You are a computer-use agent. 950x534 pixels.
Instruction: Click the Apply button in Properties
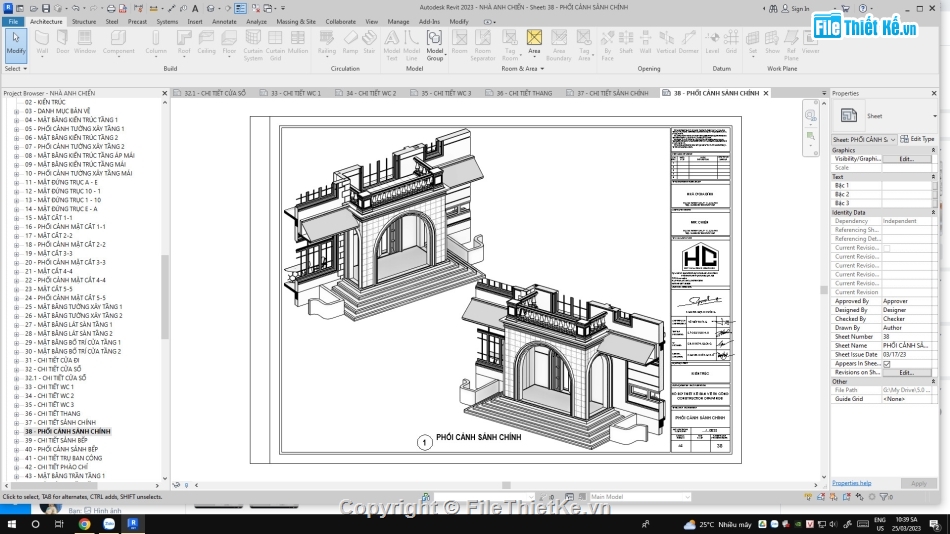click(918, 483)
